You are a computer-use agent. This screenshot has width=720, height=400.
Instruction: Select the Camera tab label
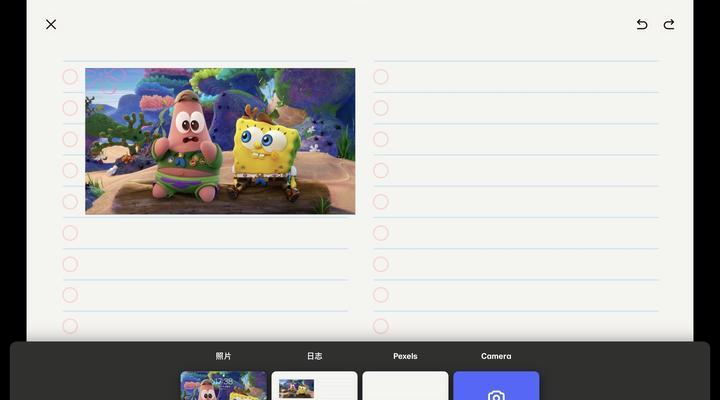tap(496, 356)
